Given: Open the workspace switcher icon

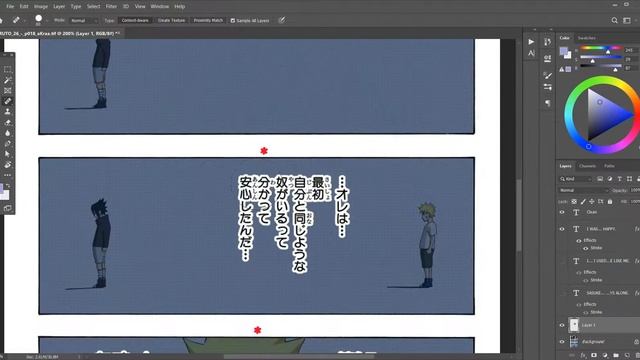Looking at the screenshot, I should click(x=627, y=20).
